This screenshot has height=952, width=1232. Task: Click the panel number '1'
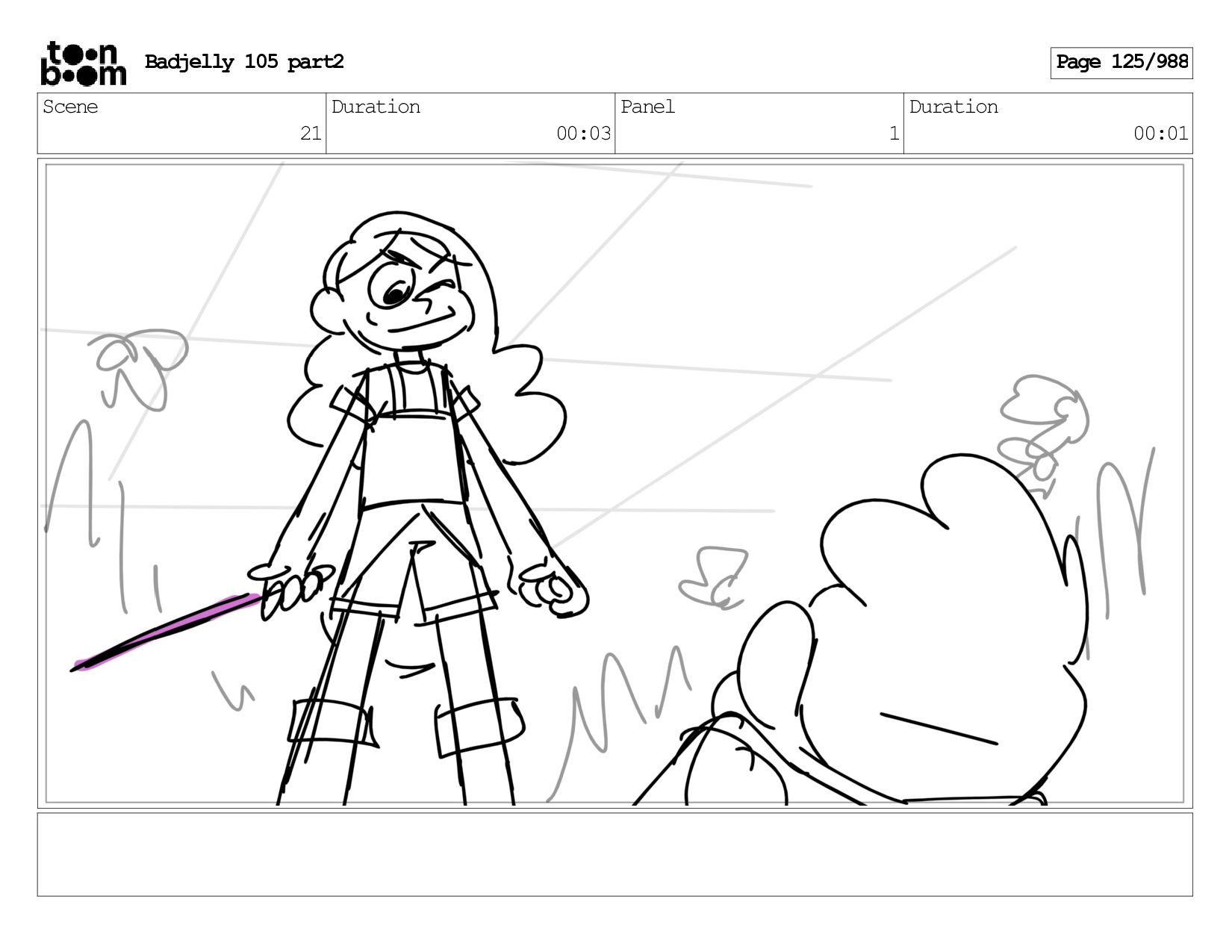894,134
